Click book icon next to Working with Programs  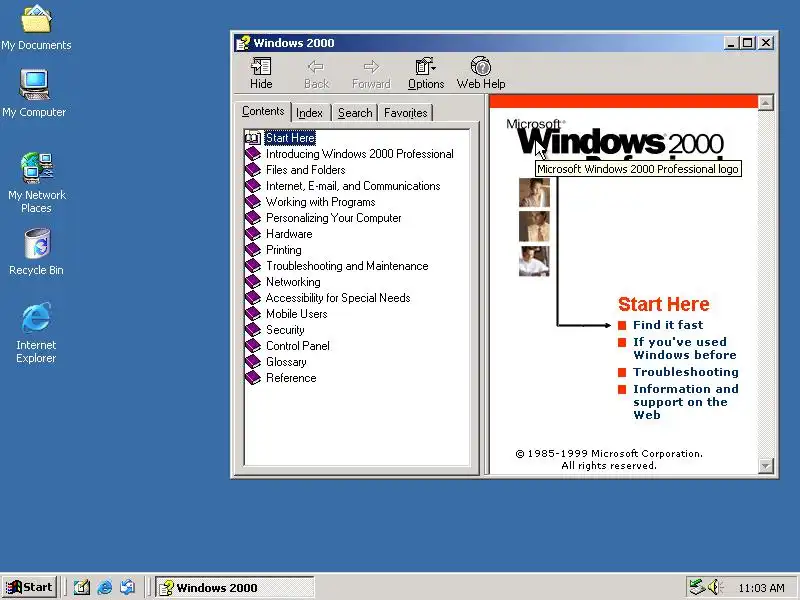coord(253,202)
